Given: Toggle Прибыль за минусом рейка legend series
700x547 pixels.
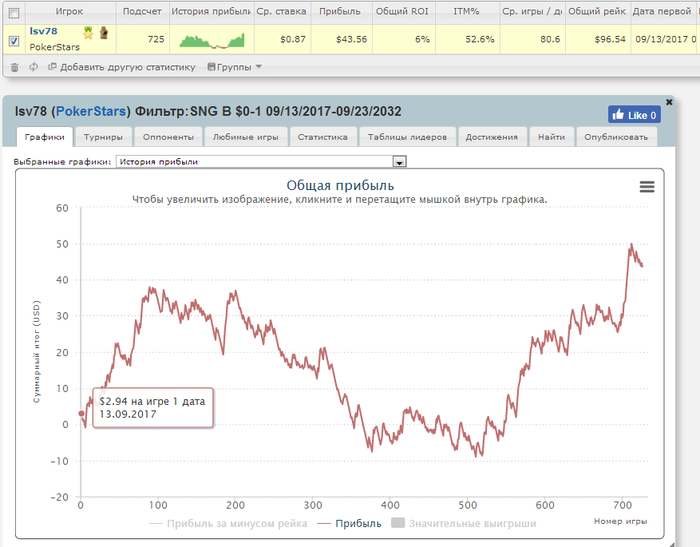Looking at the screenshot, I should point(228,523).
